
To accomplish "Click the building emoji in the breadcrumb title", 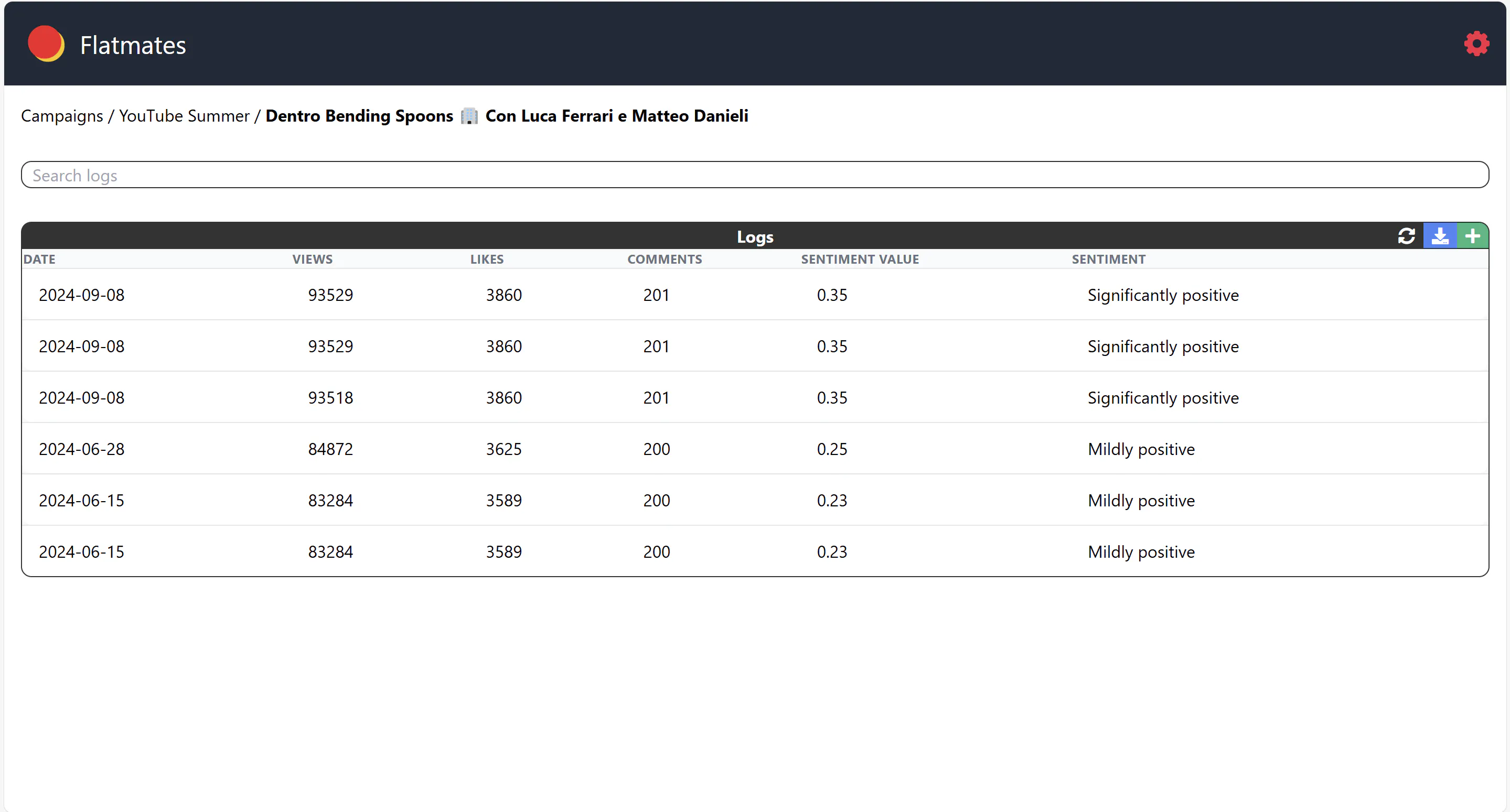I will tap(469, 116).
